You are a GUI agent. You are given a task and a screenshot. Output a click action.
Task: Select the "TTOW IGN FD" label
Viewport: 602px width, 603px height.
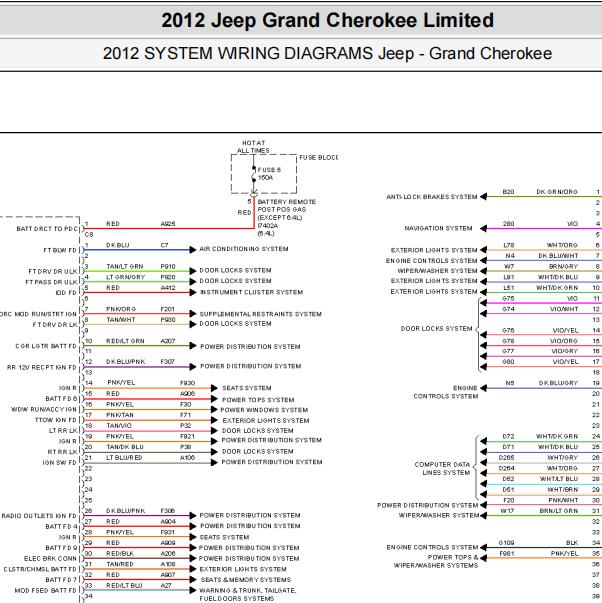click(56, 420)
